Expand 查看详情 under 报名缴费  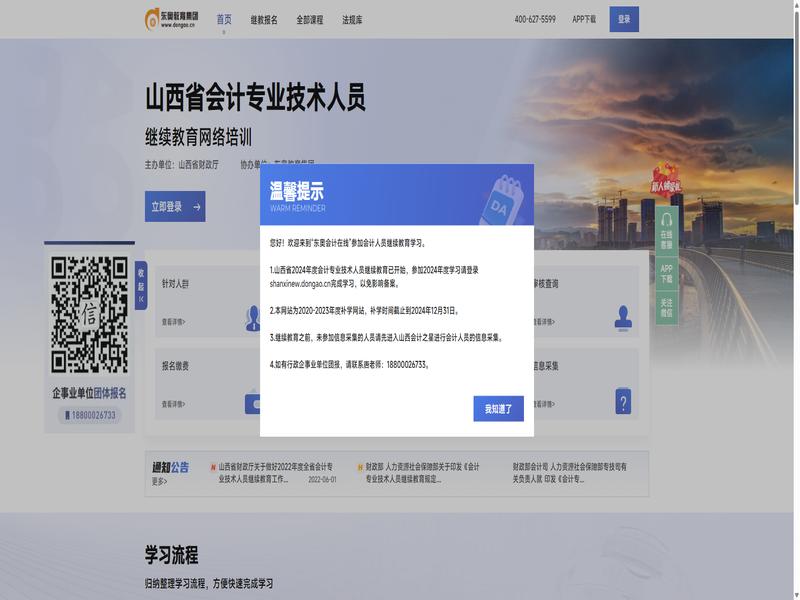pos(173,405)
